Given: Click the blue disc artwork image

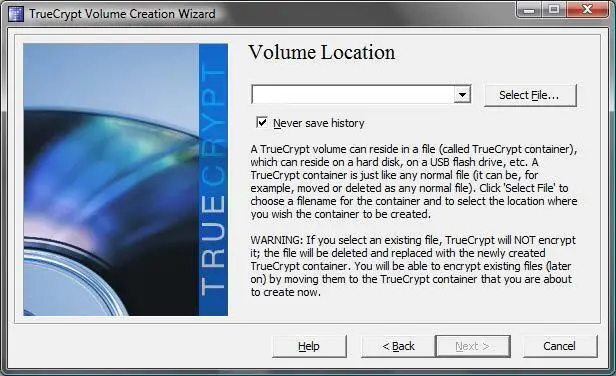Looking at the screenshot, I should [x=111, y=180].
